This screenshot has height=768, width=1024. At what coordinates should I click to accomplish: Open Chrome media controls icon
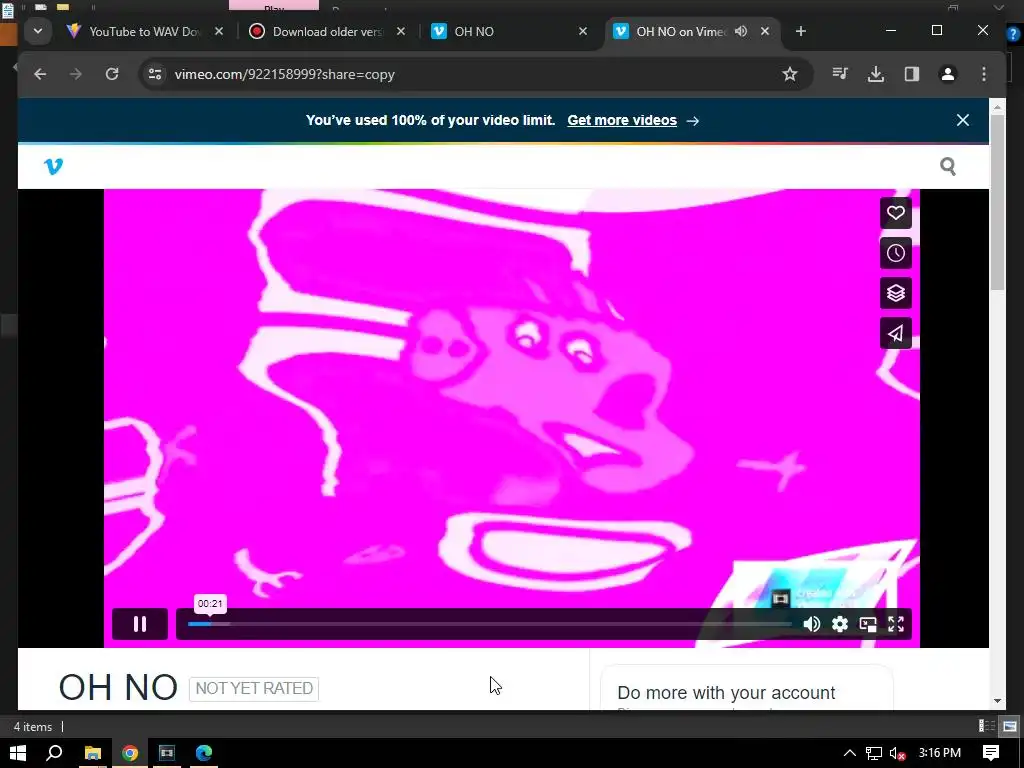pyautogui.click(x=840, y=74)
